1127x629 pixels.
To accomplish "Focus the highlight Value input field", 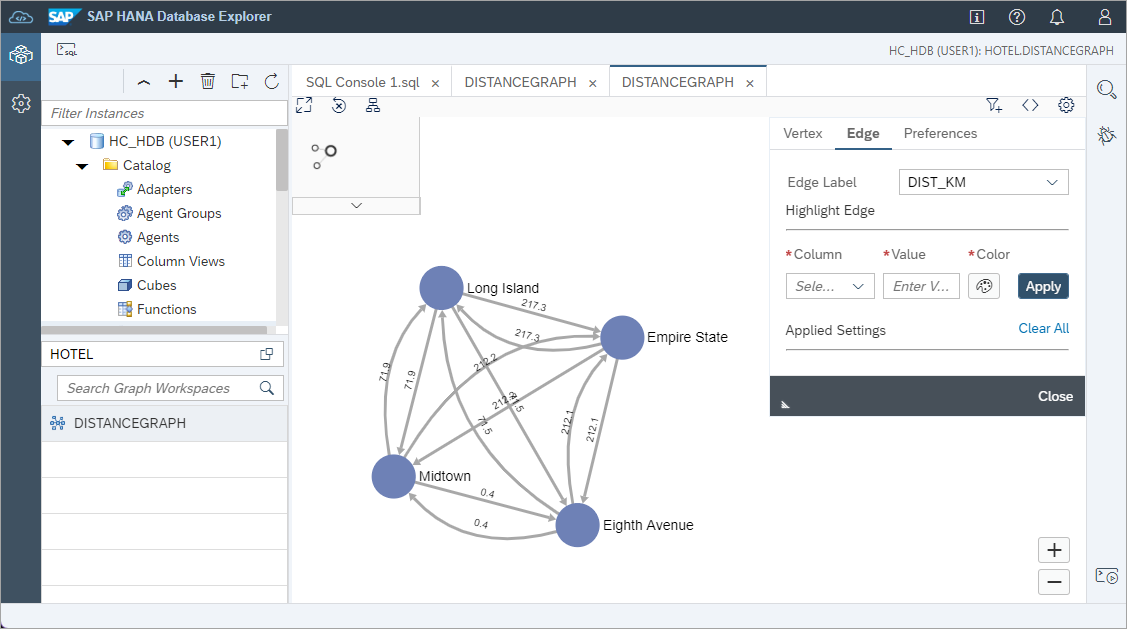I will coord(921,286).
